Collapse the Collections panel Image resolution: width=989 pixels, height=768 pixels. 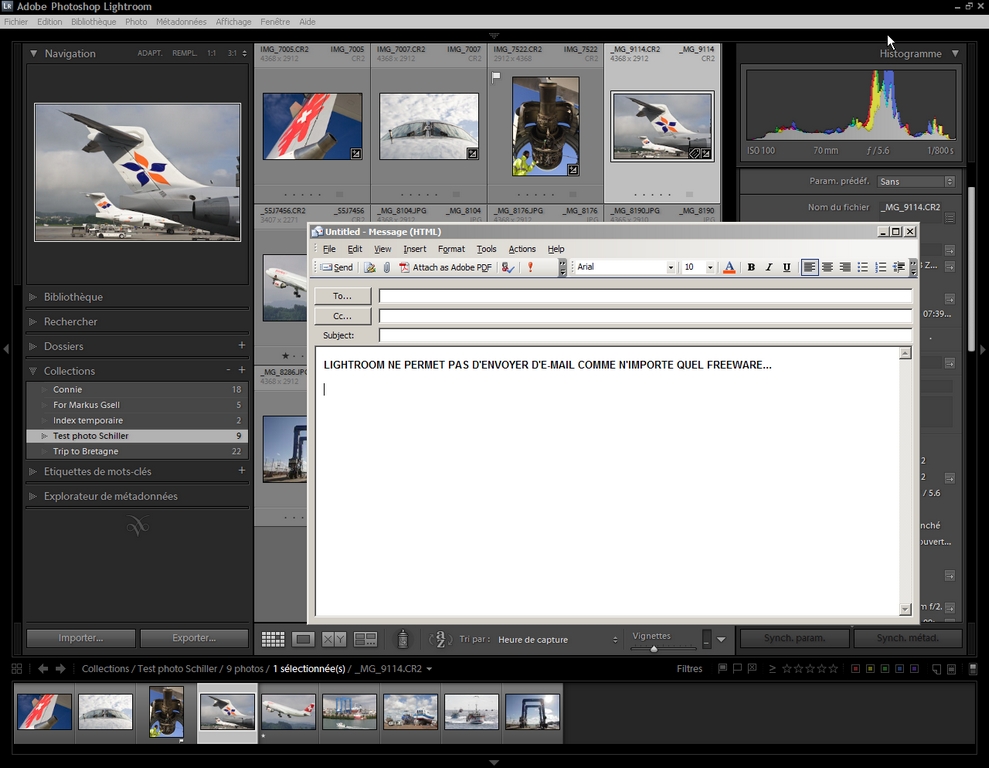point(33,371)
